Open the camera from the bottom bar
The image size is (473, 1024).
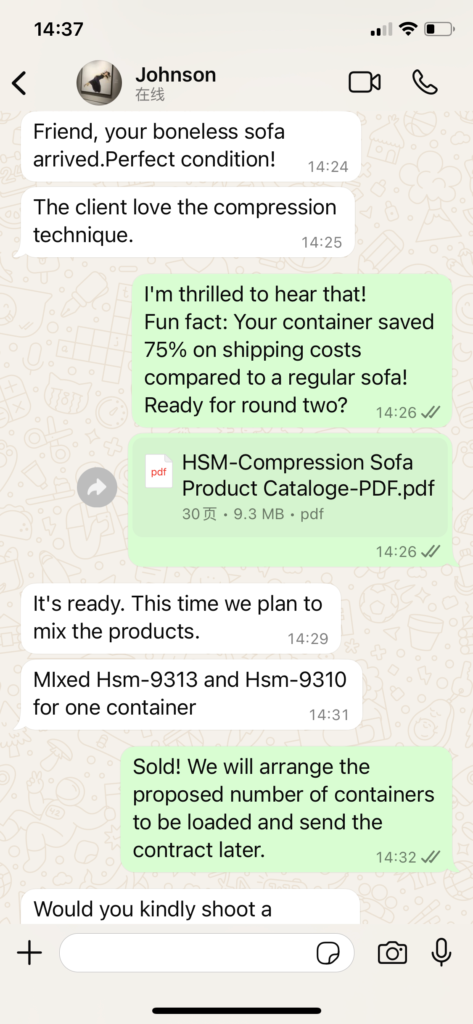coord(392,953)
